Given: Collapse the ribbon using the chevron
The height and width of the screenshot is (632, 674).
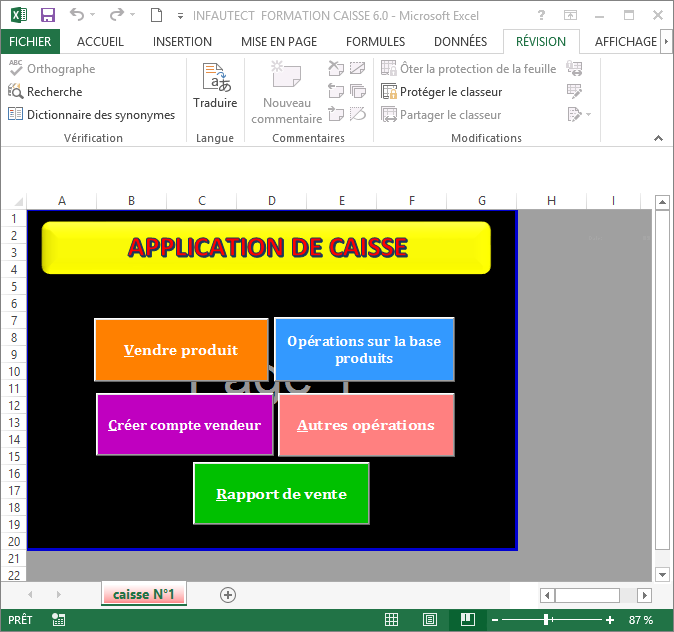Looking at the screenshot, I should point(659,138).
